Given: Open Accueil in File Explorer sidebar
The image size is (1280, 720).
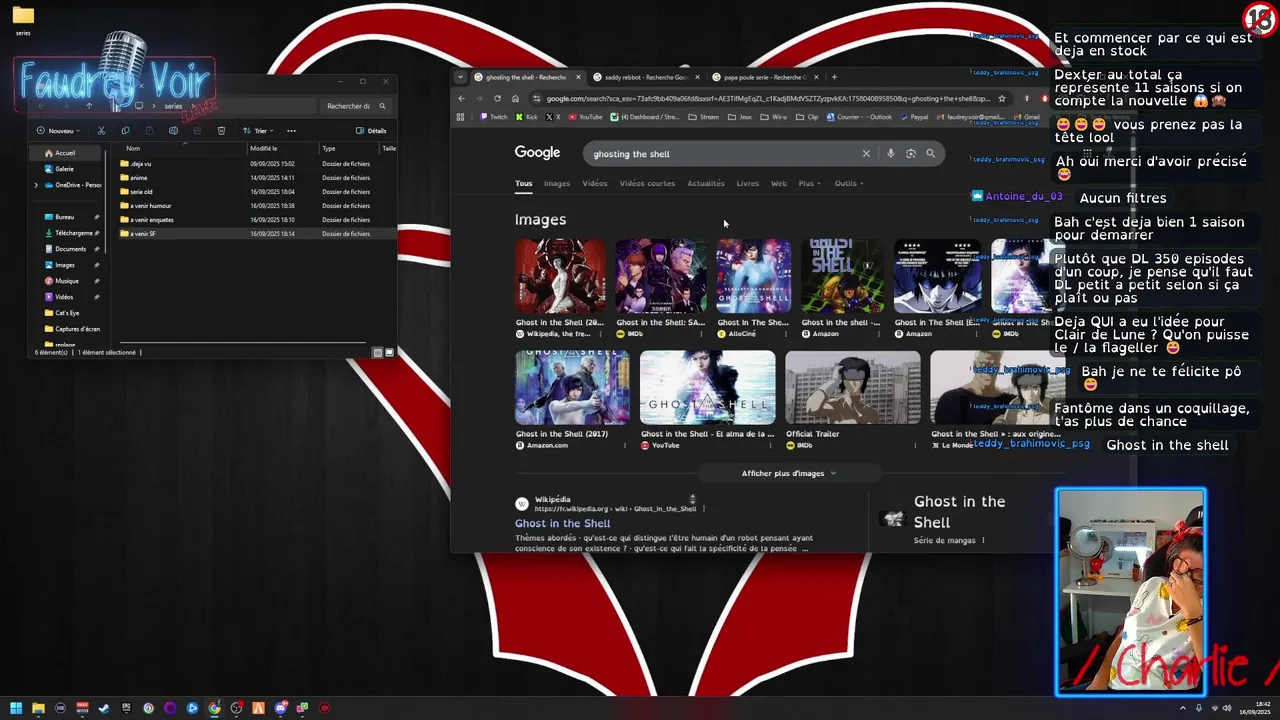Looking at the screenshot, I should (x=65, y=153).
